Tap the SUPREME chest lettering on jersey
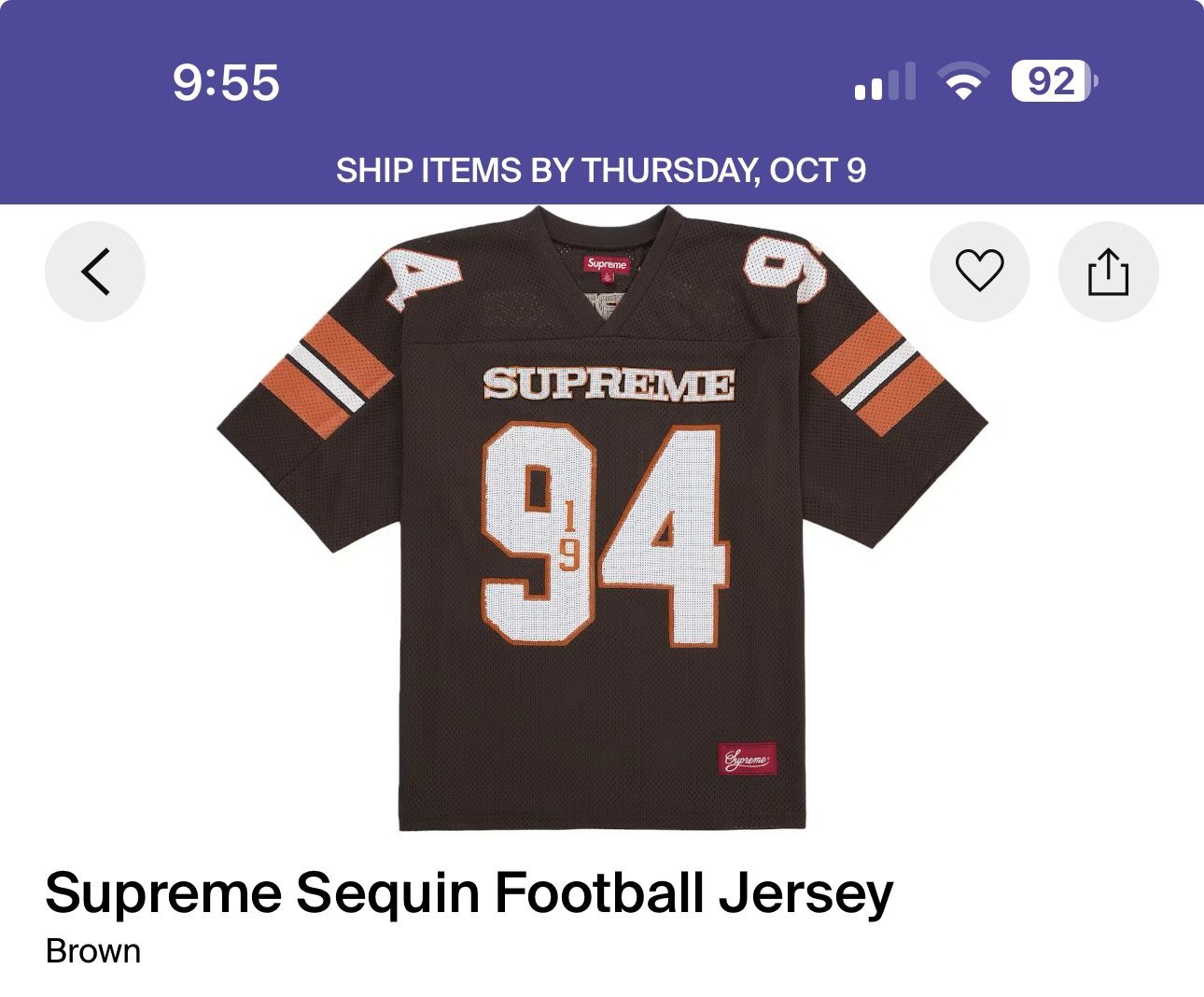 608,384
